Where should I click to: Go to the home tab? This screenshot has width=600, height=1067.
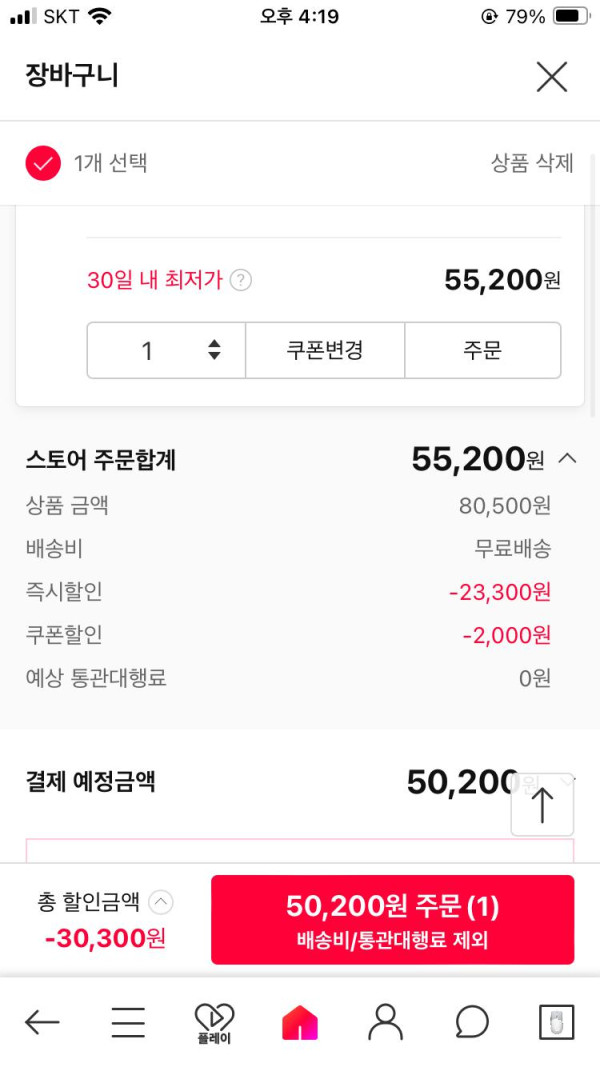pyautogui.click(x=300, y=1022)
